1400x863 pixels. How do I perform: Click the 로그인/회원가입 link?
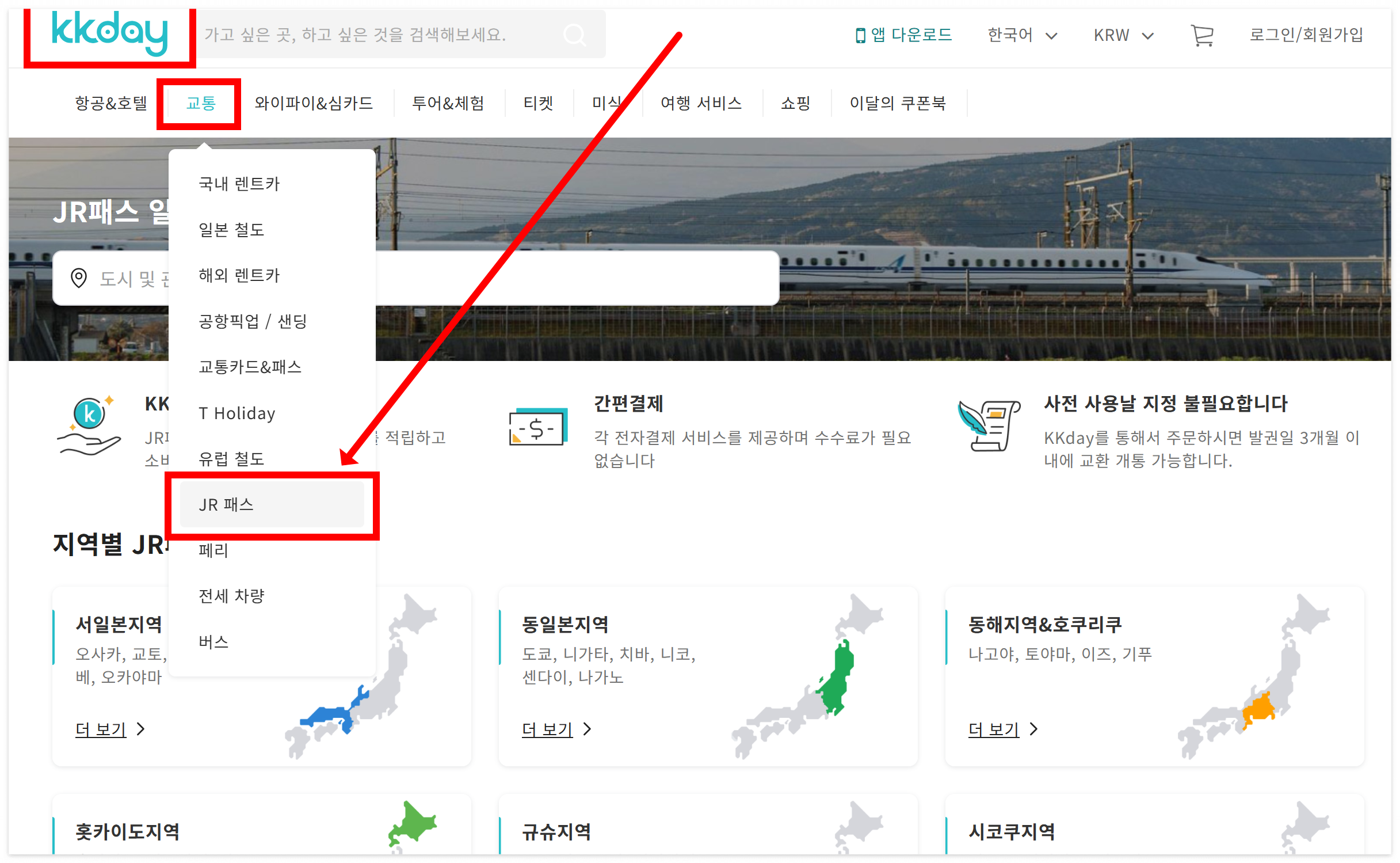1306,35
